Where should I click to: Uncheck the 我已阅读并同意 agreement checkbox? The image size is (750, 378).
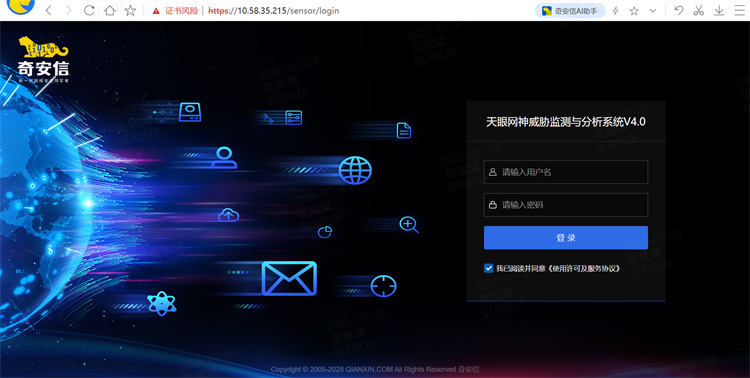pyautogui.click(x=488, y=268)
